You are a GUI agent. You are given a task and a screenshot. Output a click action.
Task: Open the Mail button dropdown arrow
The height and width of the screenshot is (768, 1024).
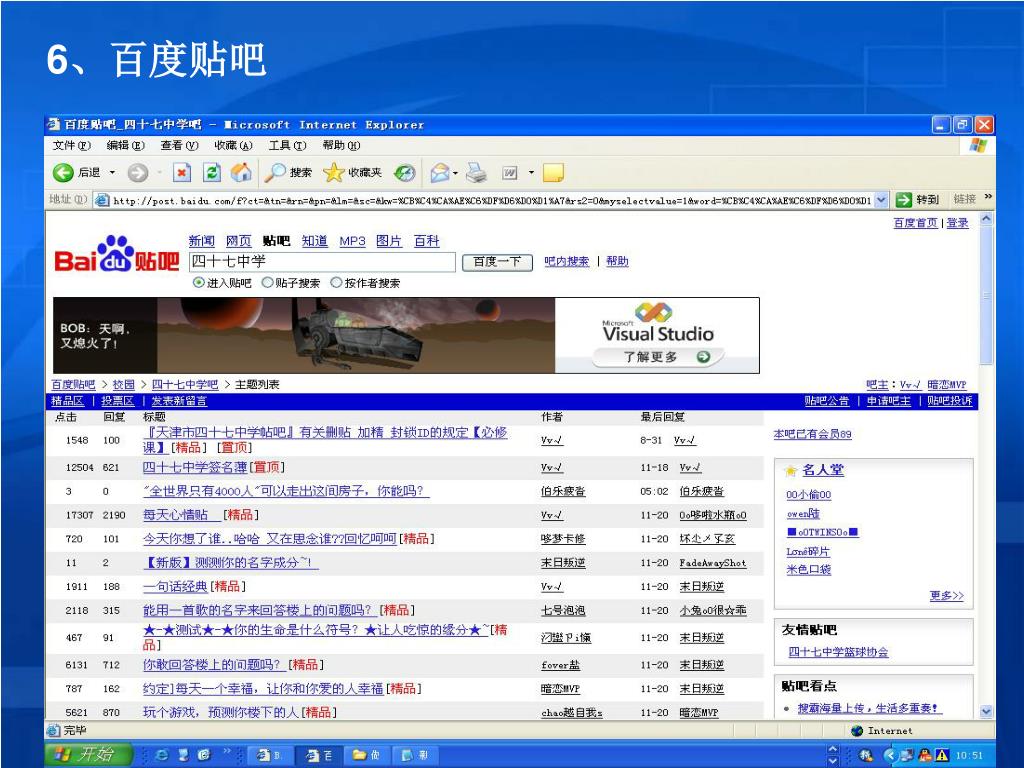pyautogui.click(x=455, y=173)
